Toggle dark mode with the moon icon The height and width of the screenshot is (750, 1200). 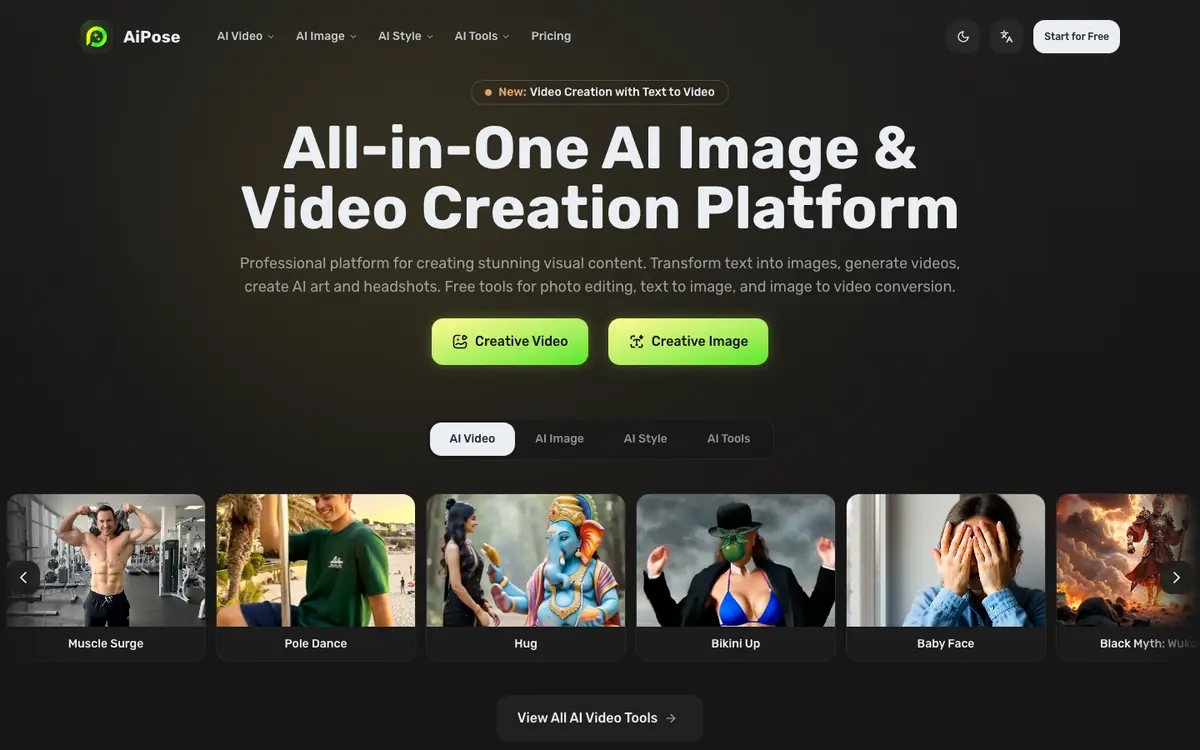pos(963,36)
